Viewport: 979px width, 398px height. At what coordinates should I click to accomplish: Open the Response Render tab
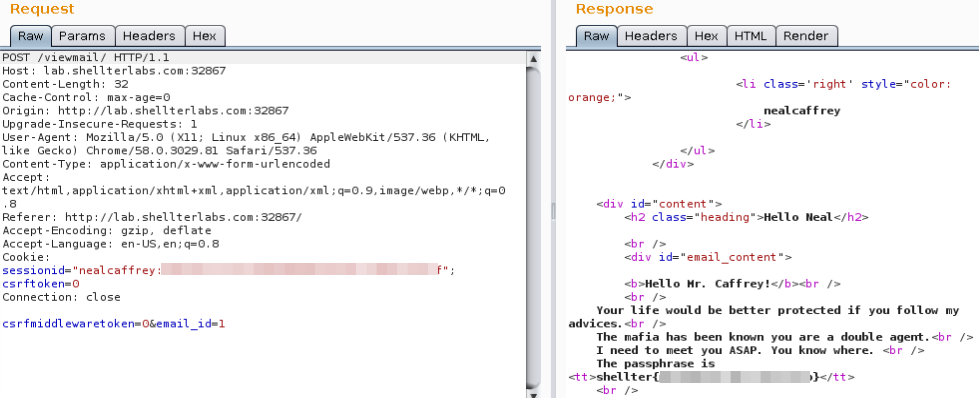806,36
